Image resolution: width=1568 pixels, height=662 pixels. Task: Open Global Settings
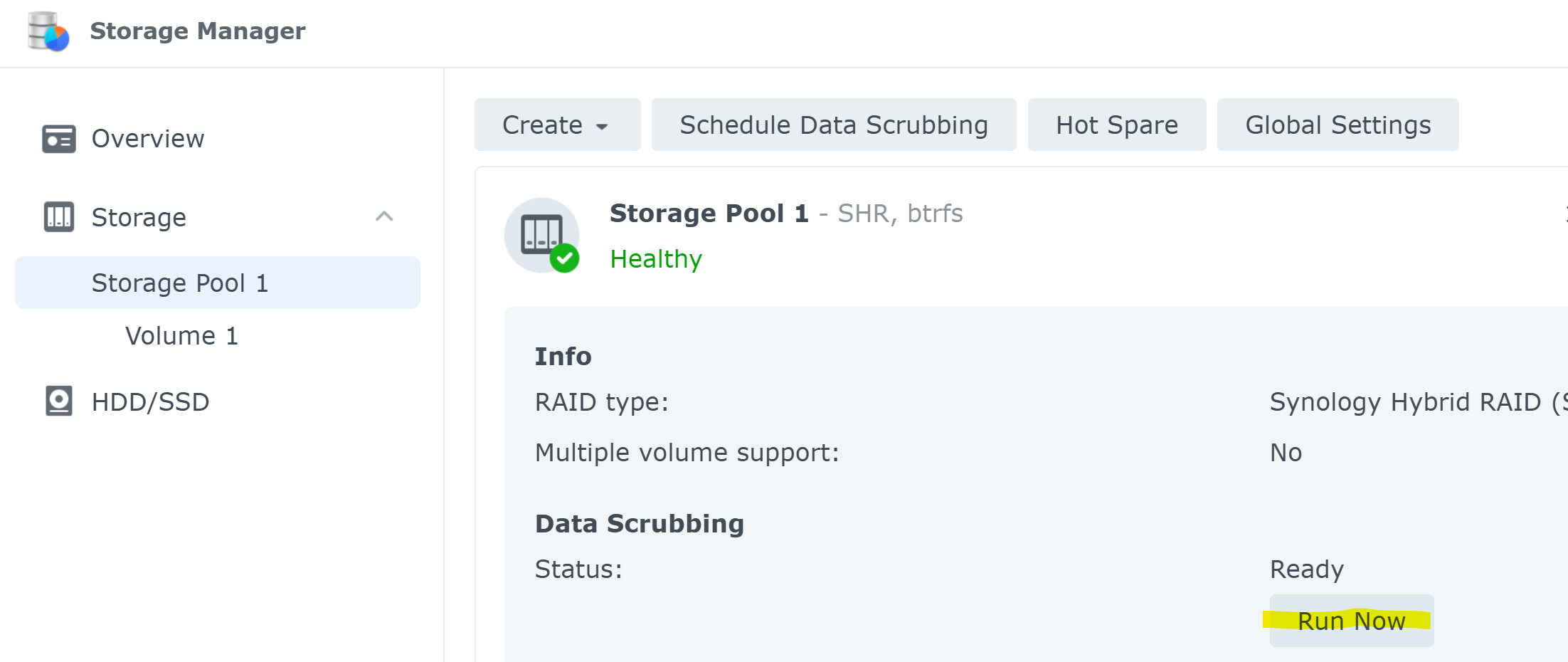pyautogui.click(x=1337, y=125)
